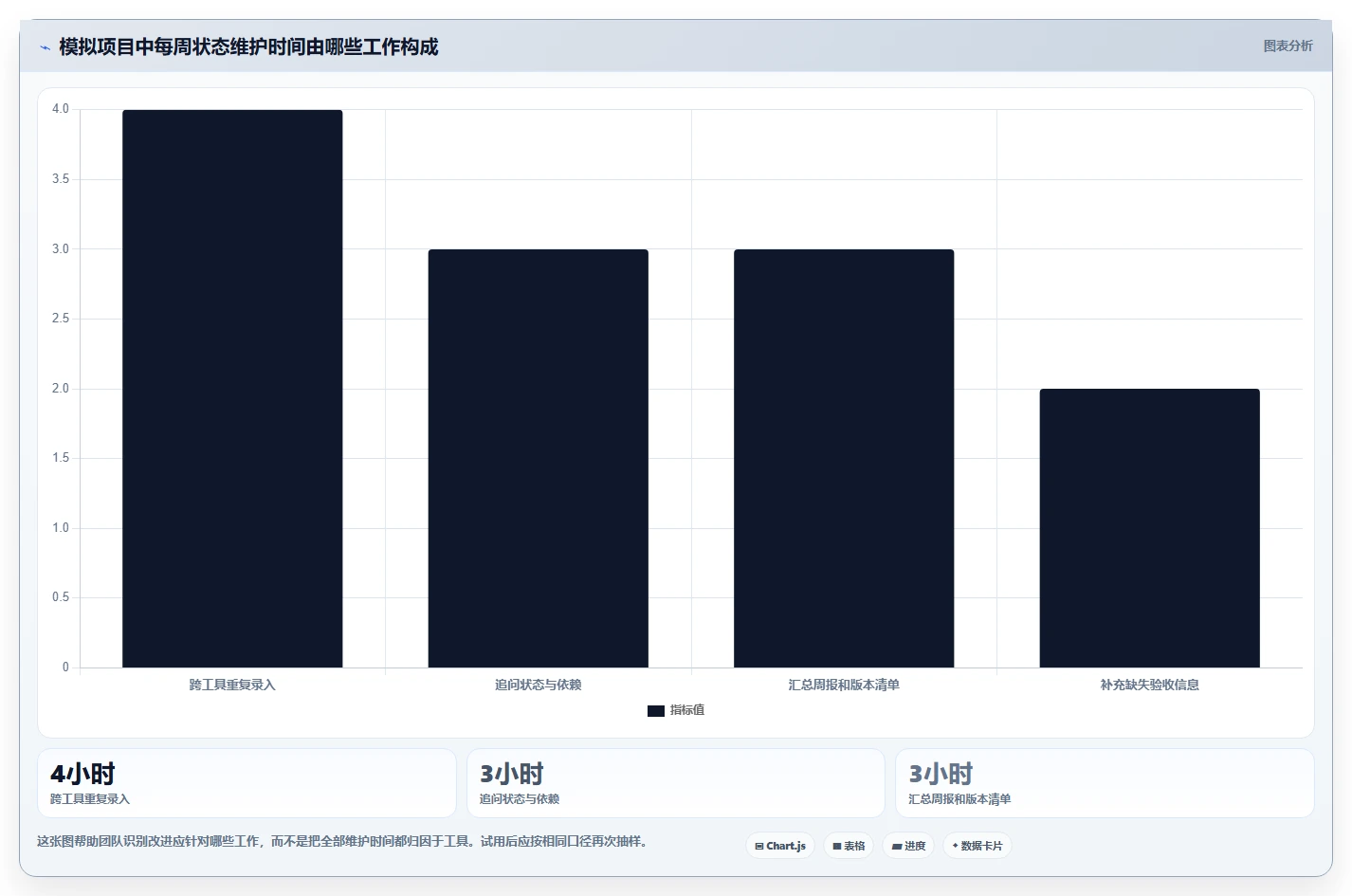This screenshot has height=896, width=1352.
Task: Click the 跨工具重复录入 x-axis label
Action: coord(232,685)
